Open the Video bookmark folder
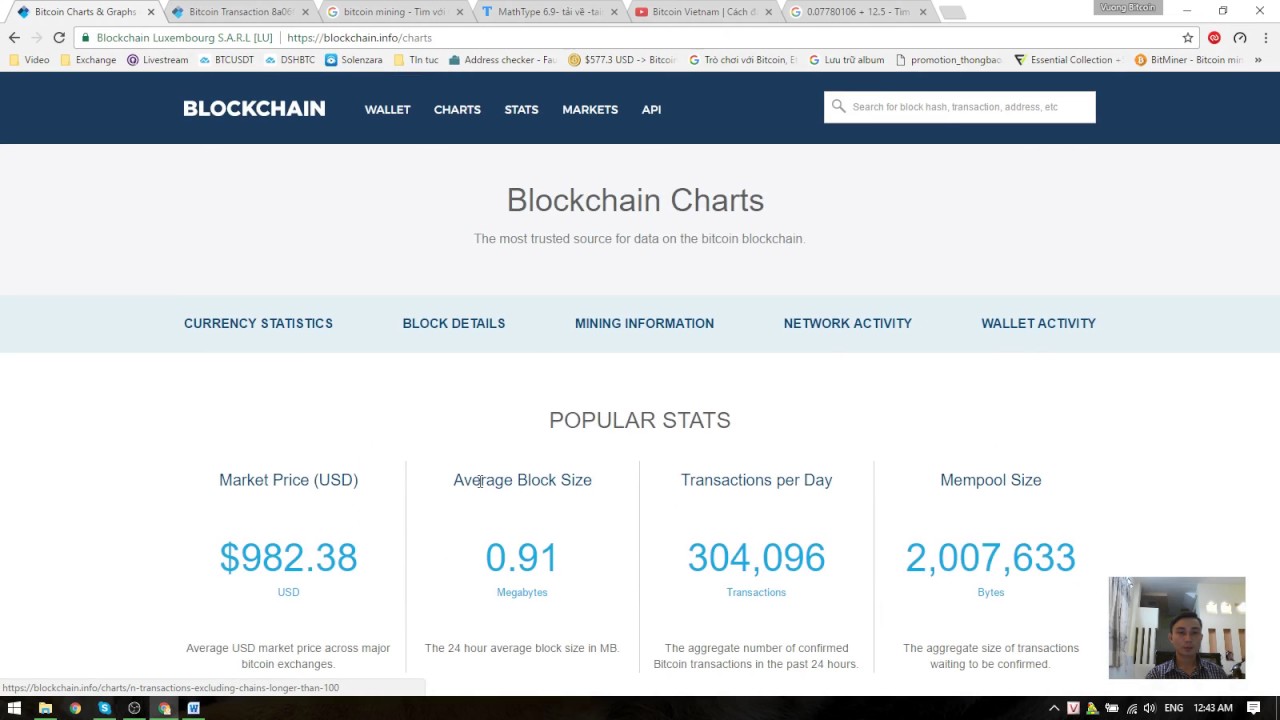Viewport: 1280px width, 720px height. 28,60
